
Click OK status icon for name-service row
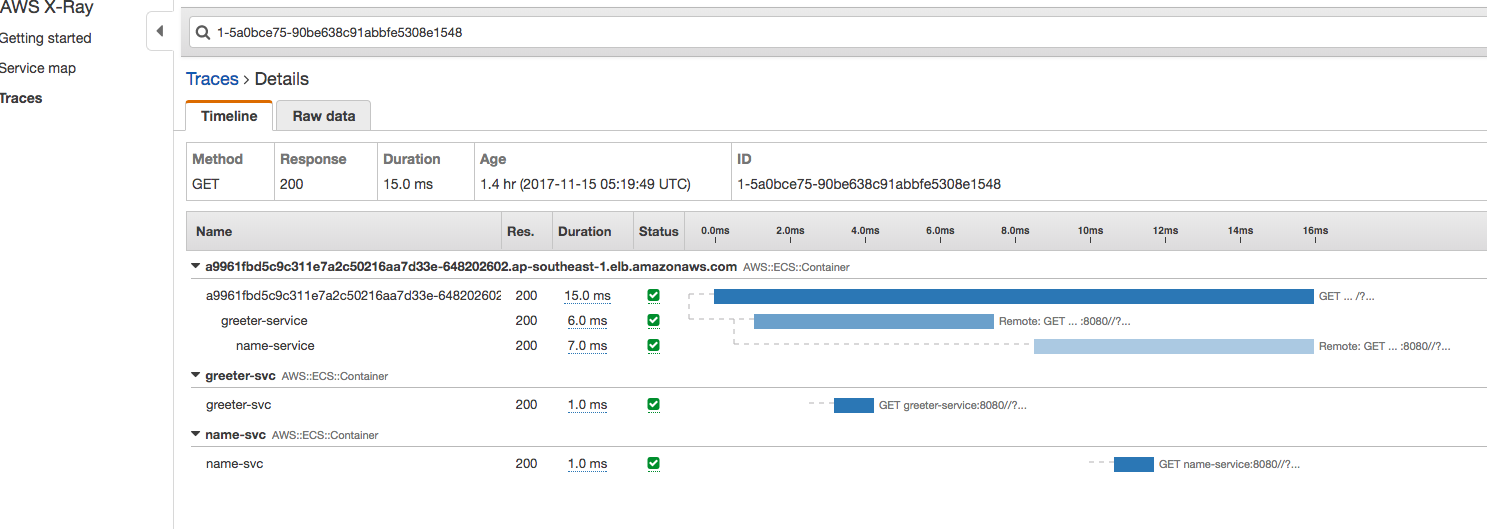point(654,346)
